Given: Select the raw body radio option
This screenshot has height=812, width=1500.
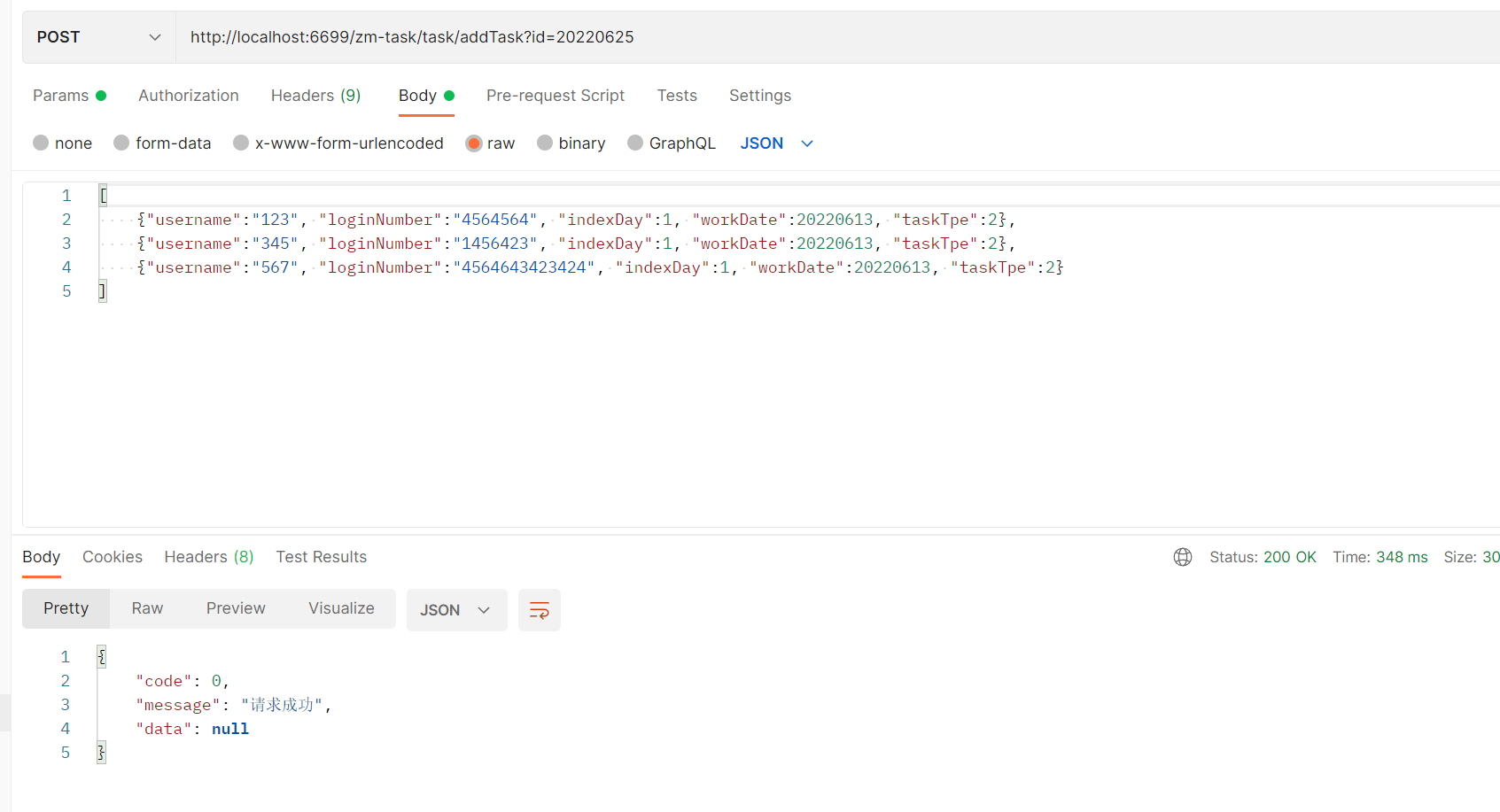Looking at the screenshot, I should tap(474, 143).
